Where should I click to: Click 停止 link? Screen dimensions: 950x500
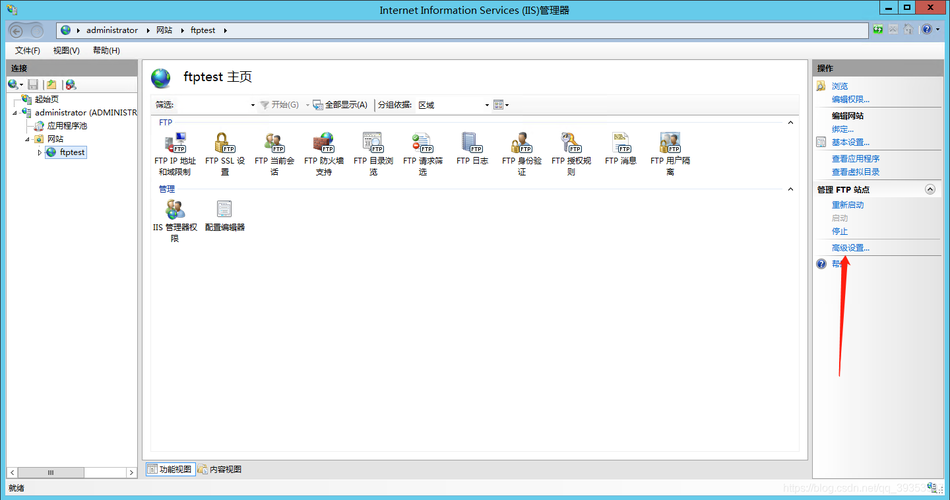coord(840,232)
